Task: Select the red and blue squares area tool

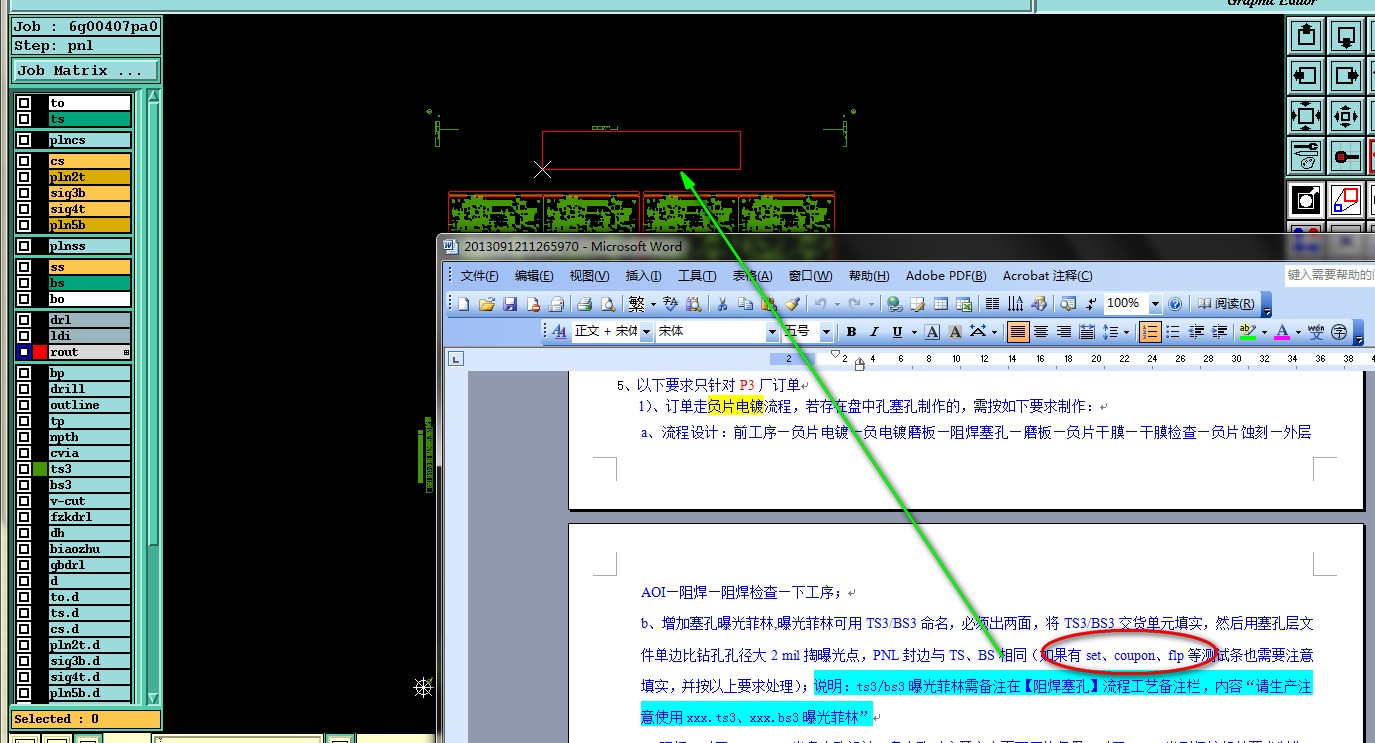Action: [1347, 199]
